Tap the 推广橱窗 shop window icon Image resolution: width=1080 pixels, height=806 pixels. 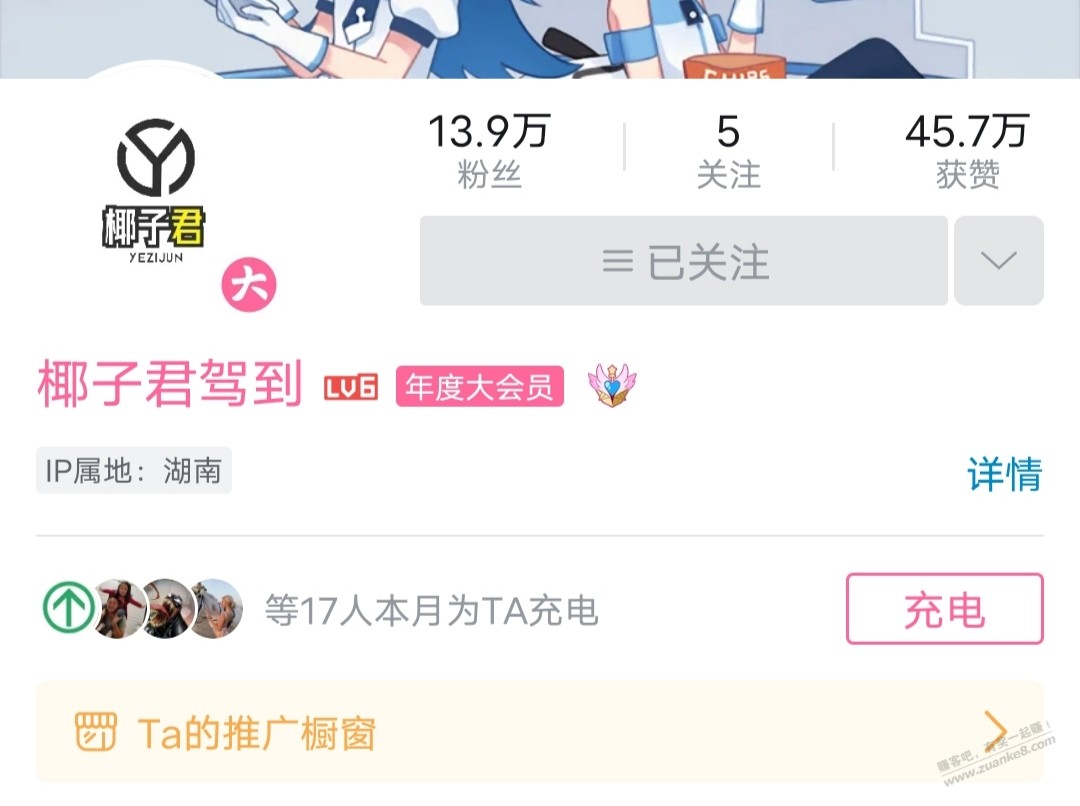pos(96,732)
